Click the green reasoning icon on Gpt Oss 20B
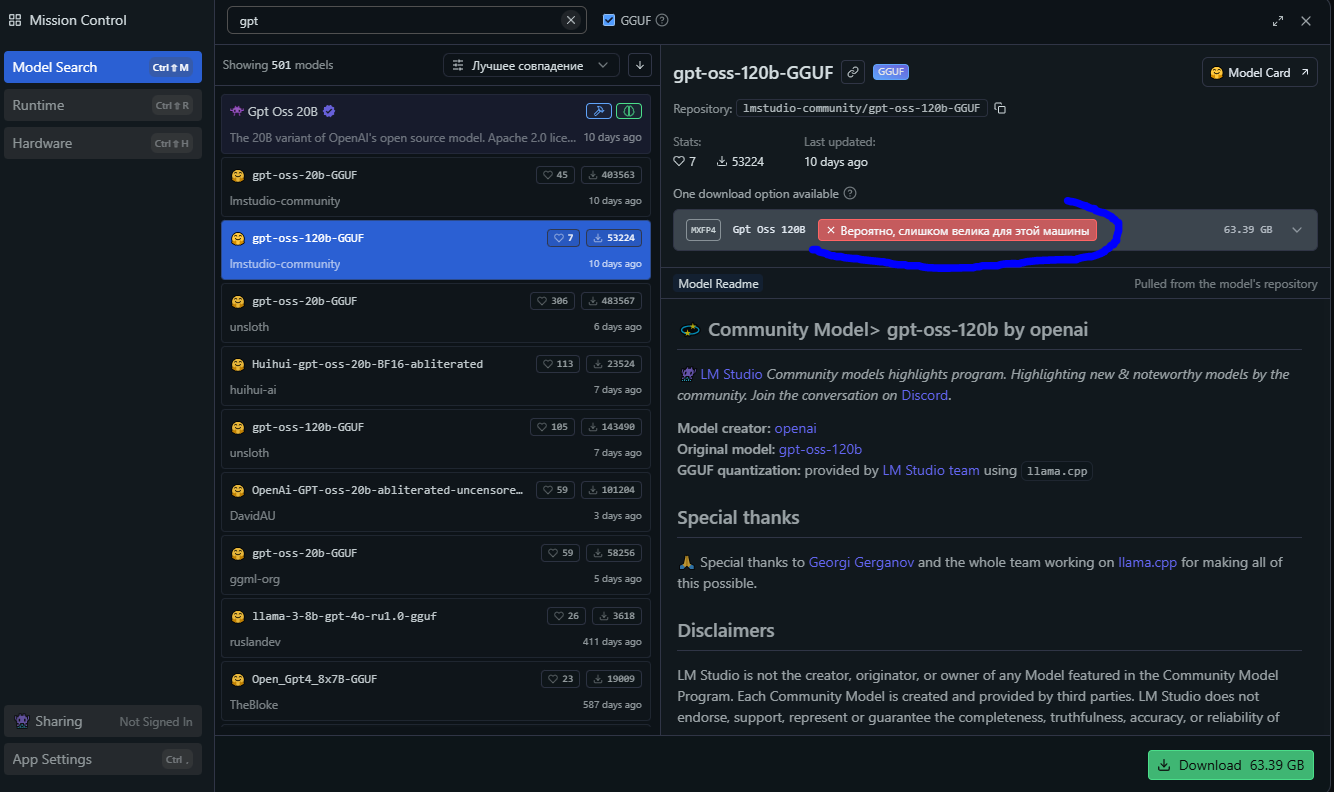This screenshot has height=792, width=1334. (x=629, y=111)
